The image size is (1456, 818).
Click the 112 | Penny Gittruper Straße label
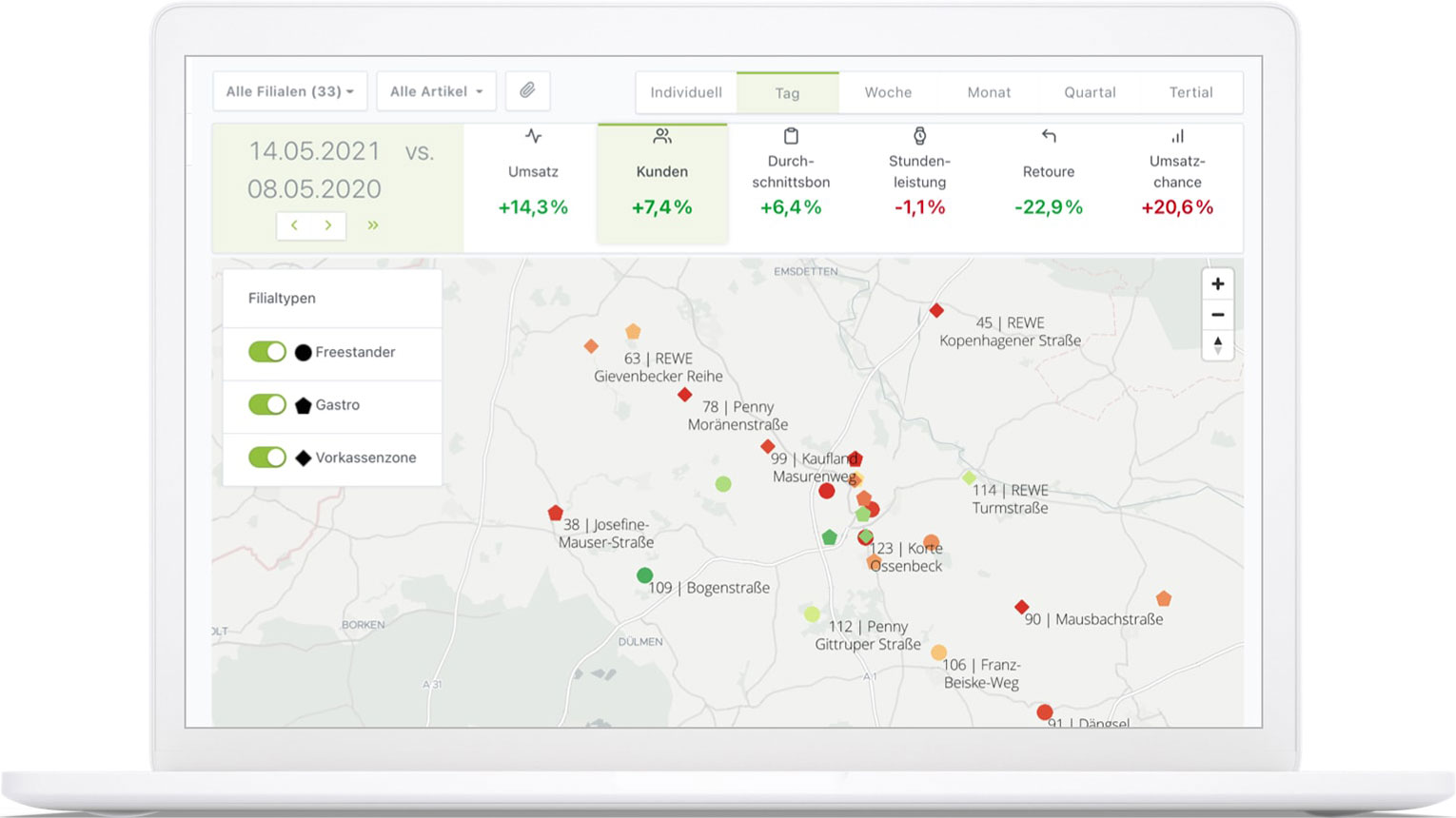(x=868, y=635)
